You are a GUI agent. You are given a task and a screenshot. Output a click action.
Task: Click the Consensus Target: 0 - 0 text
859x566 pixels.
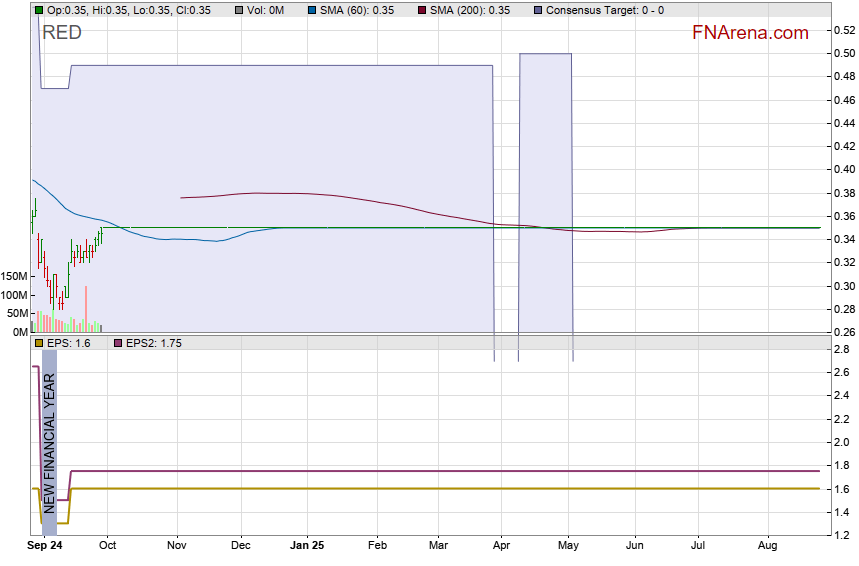[605, 10]
